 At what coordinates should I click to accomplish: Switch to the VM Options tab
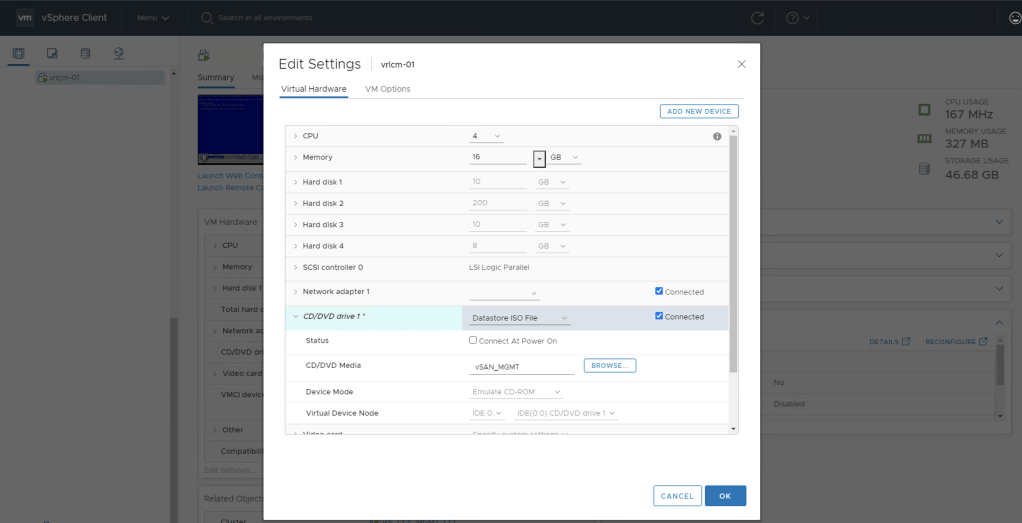tap(388, 89)
